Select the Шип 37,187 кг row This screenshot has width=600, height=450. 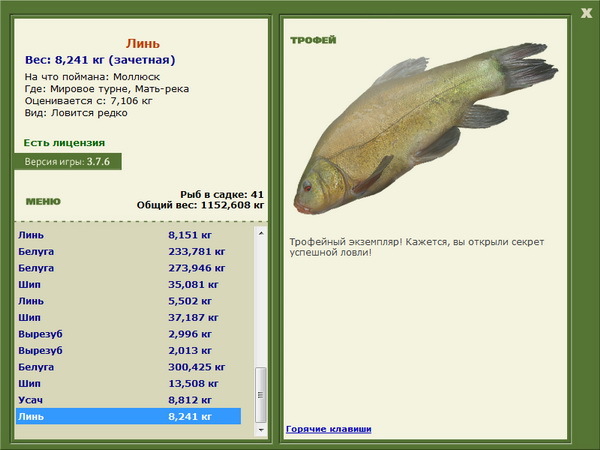pyautogui.click(x=129, y=318)
